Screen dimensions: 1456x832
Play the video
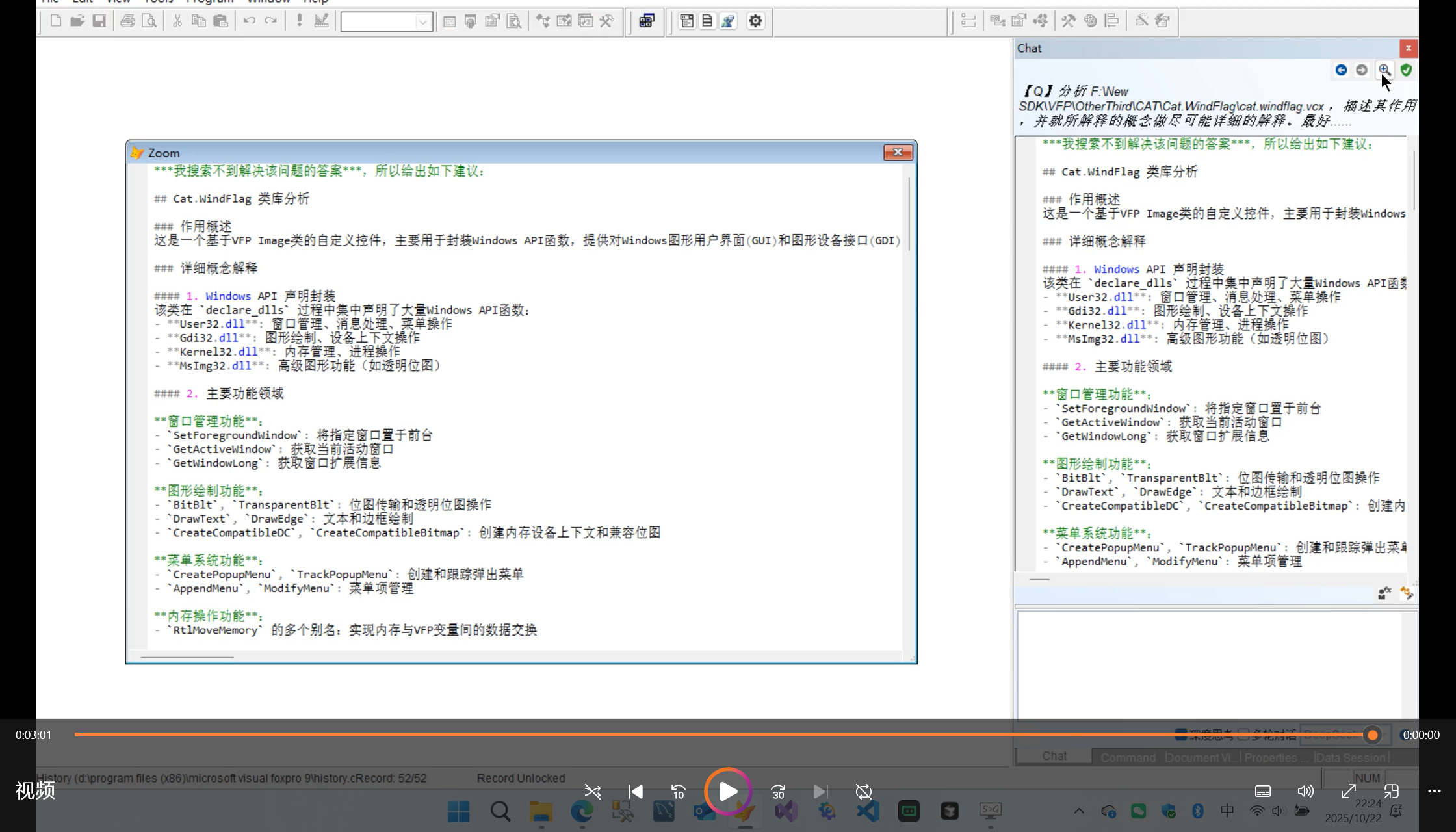click(728, 791)
